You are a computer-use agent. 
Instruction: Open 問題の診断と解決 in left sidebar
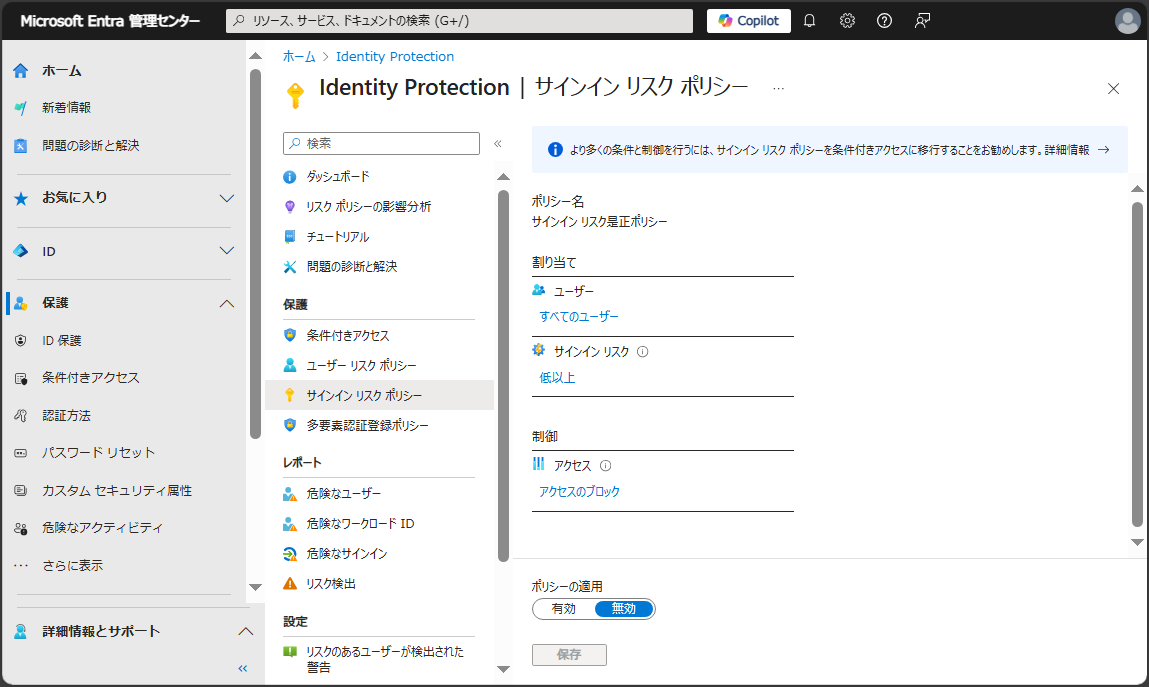[x=90, y=145]
